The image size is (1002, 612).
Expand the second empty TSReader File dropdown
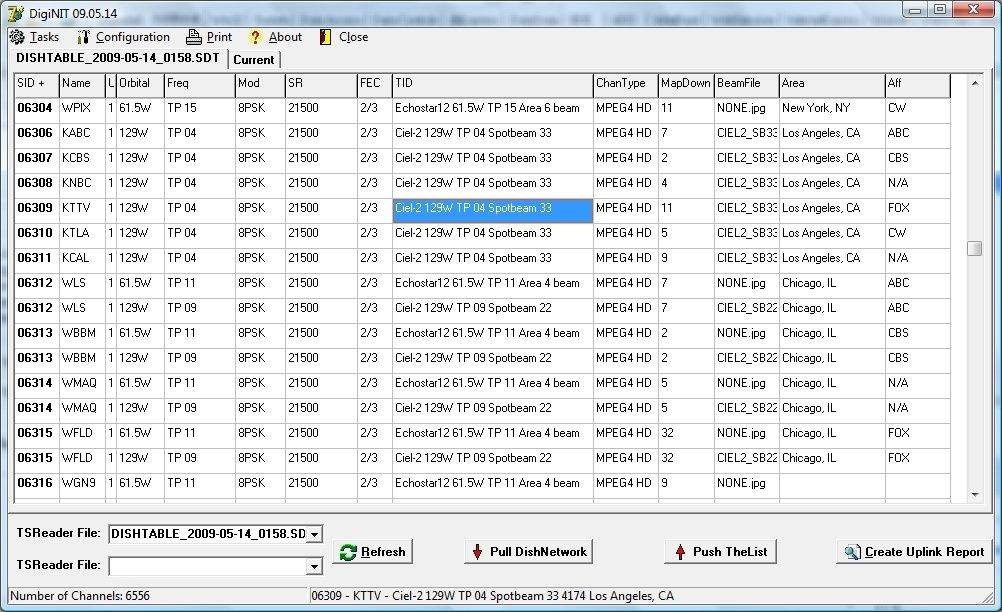point(314,566)
